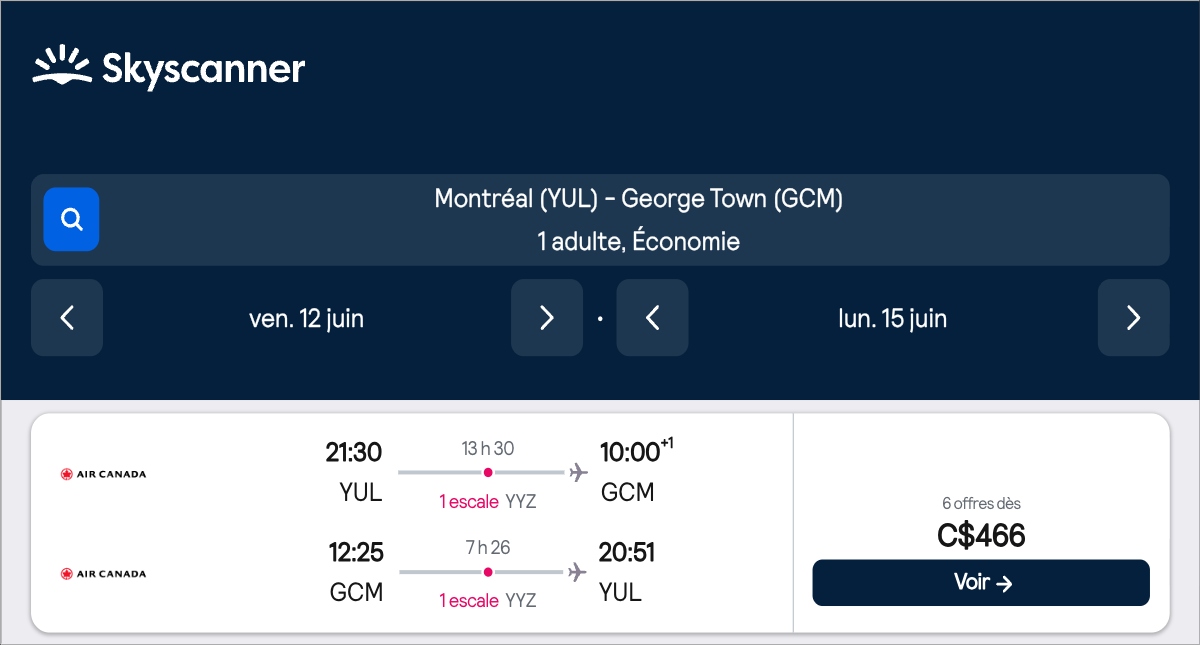Click the airplane icon on the outbound leg

tap(578, 472)
